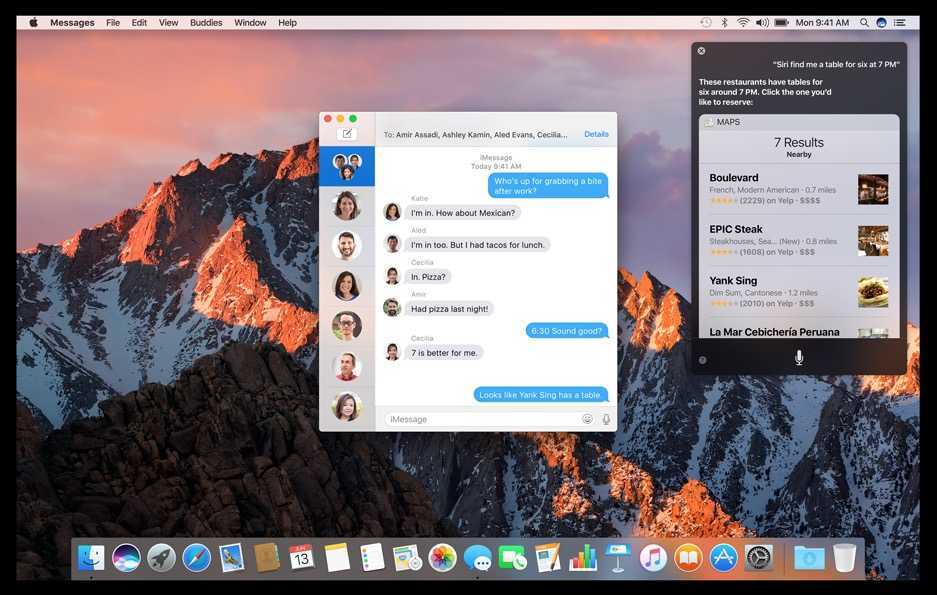The image size is (937, 595).
Task: Click Messages speech bubble icon in Dock
Action: coord(477,558)
